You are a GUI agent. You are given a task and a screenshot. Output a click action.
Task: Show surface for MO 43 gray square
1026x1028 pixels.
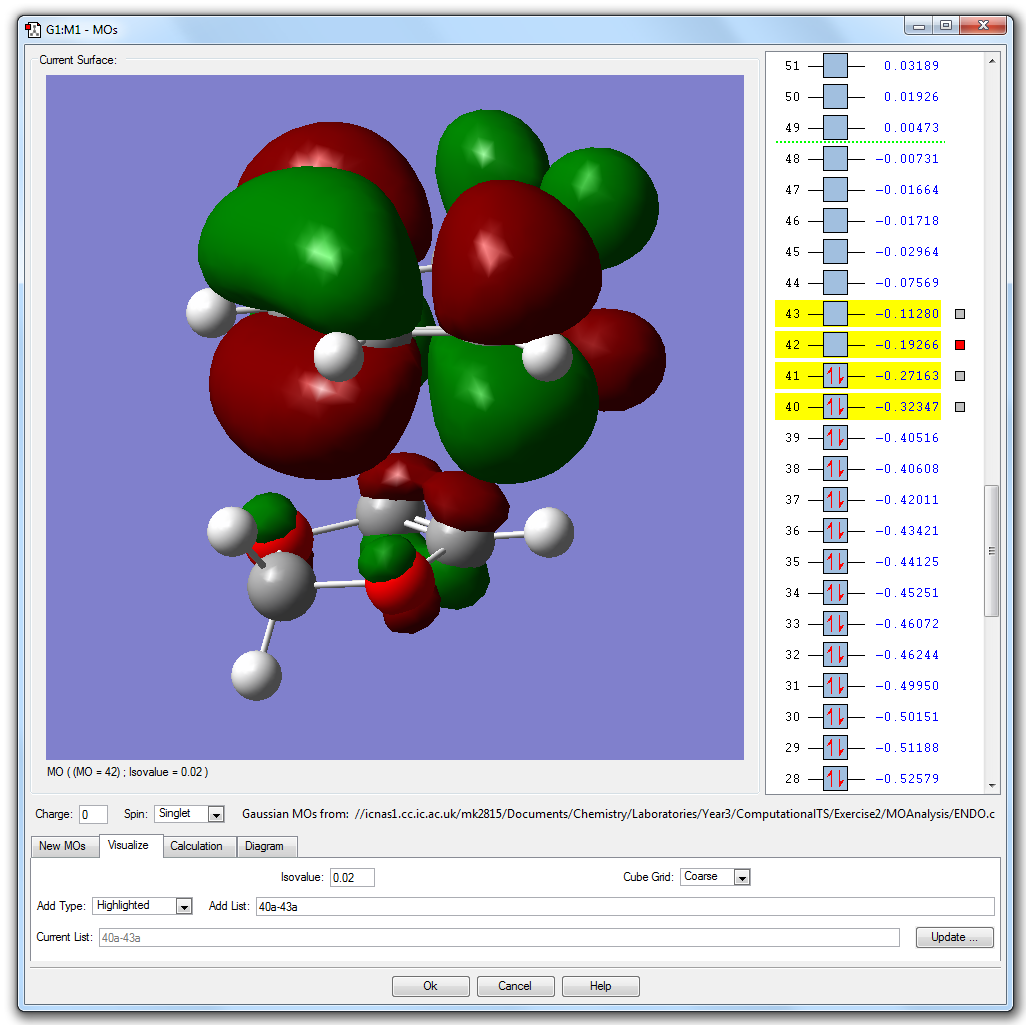[960, 314]
